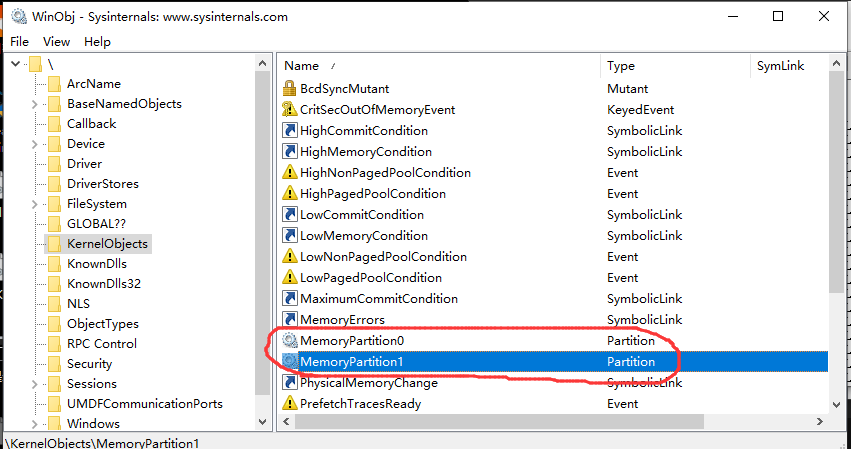
Task: Select the ObjectTypes tree folder
Action: 102,324
